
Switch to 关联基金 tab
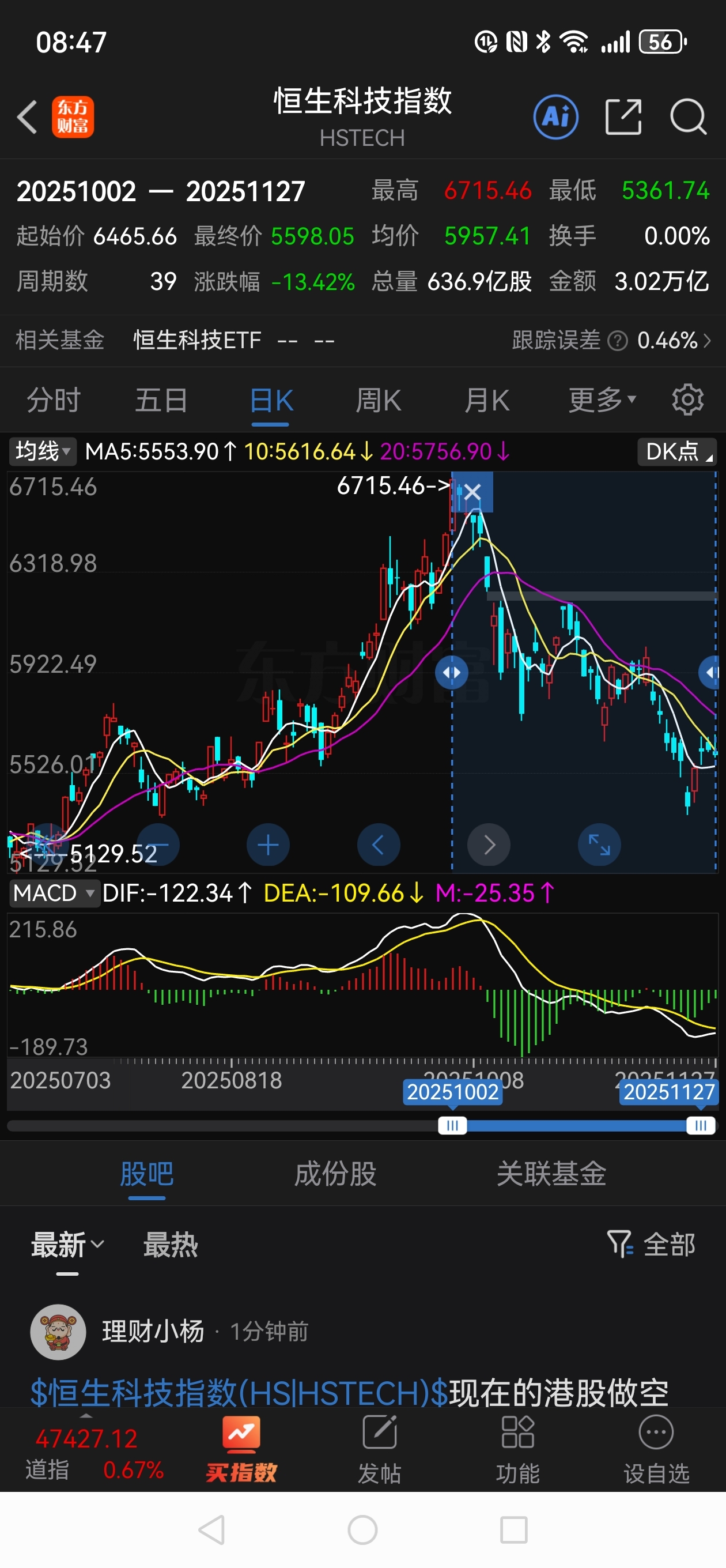tap(551, 1174)
